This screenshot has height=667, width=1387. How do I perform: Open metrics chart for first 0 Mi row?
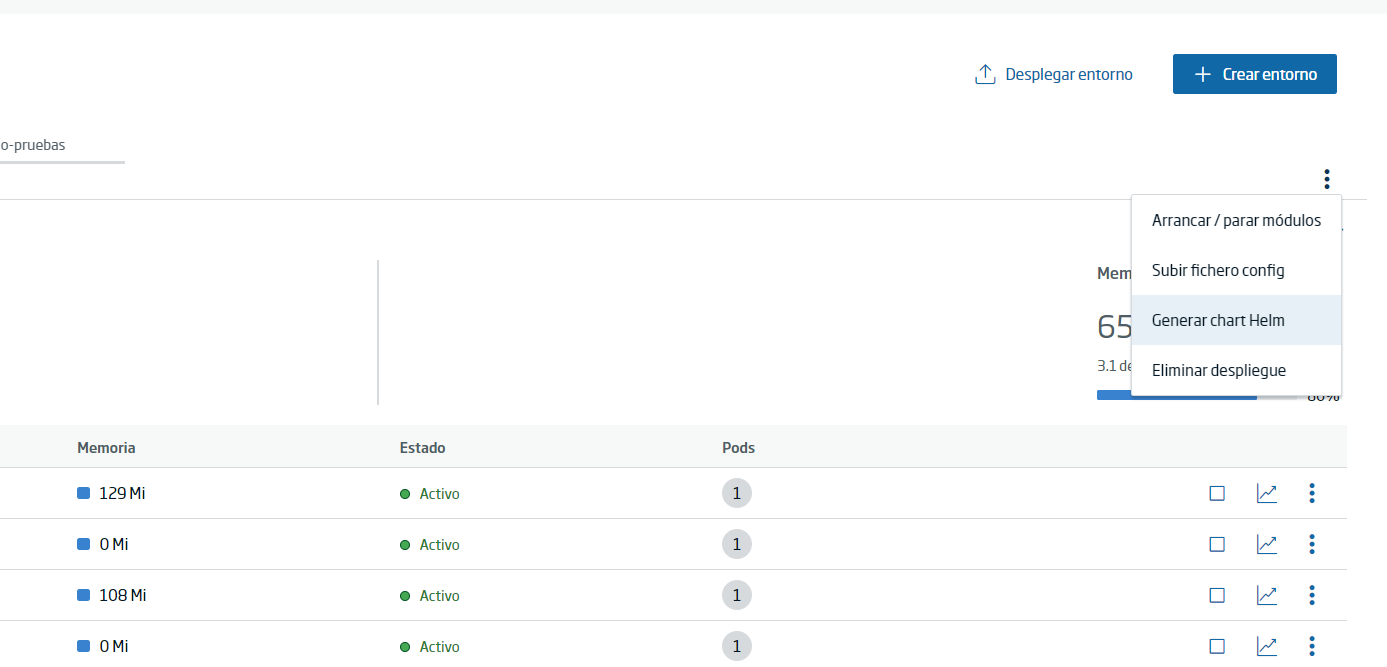click(x=1267, y=544)
